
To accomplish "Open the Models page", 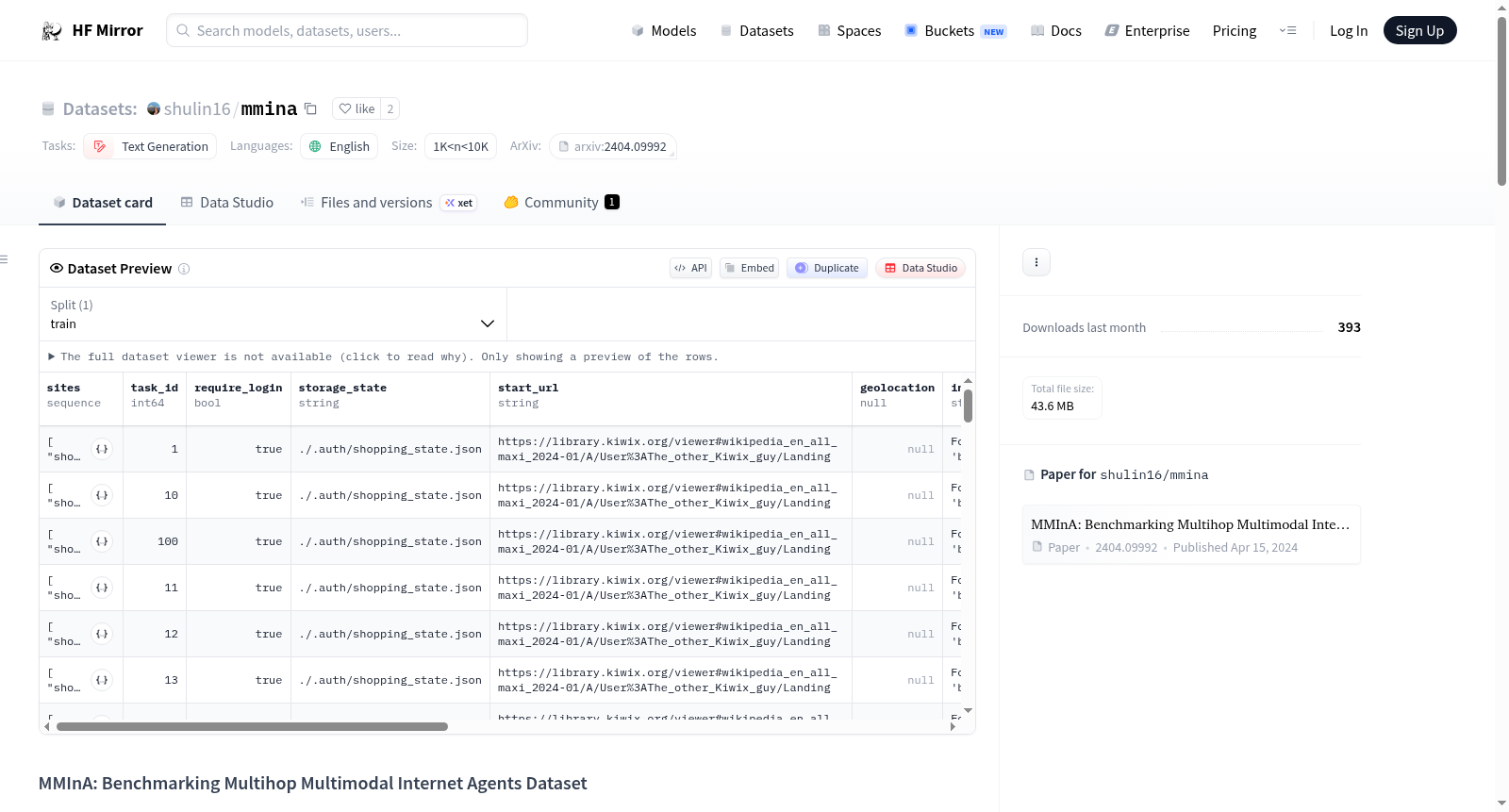I will click(x=664, y=30).
